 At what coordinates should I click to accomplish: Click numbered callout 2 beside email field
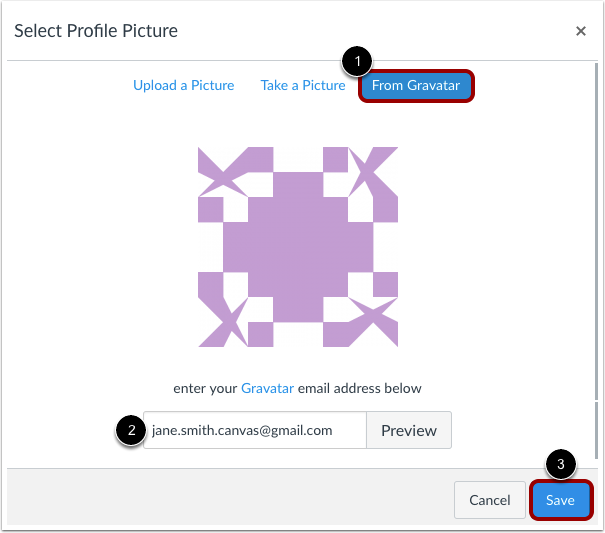tap(131, 430)
